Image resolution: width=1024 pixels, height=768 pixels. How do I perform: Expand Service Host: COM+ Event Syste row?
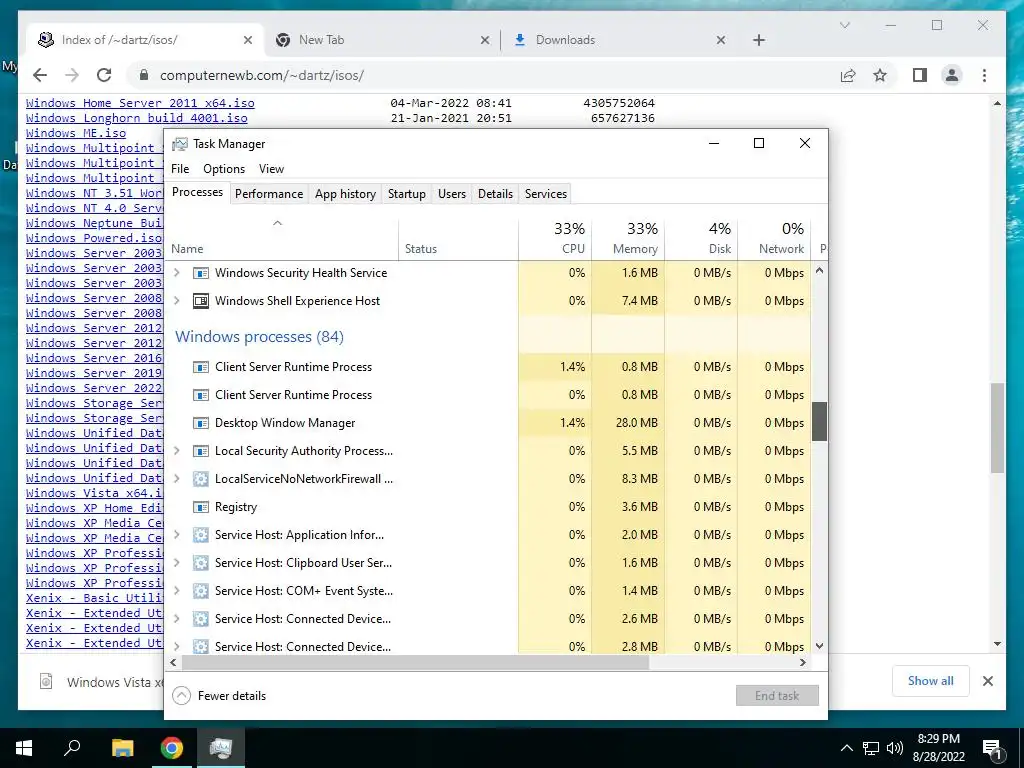(176, 592)
